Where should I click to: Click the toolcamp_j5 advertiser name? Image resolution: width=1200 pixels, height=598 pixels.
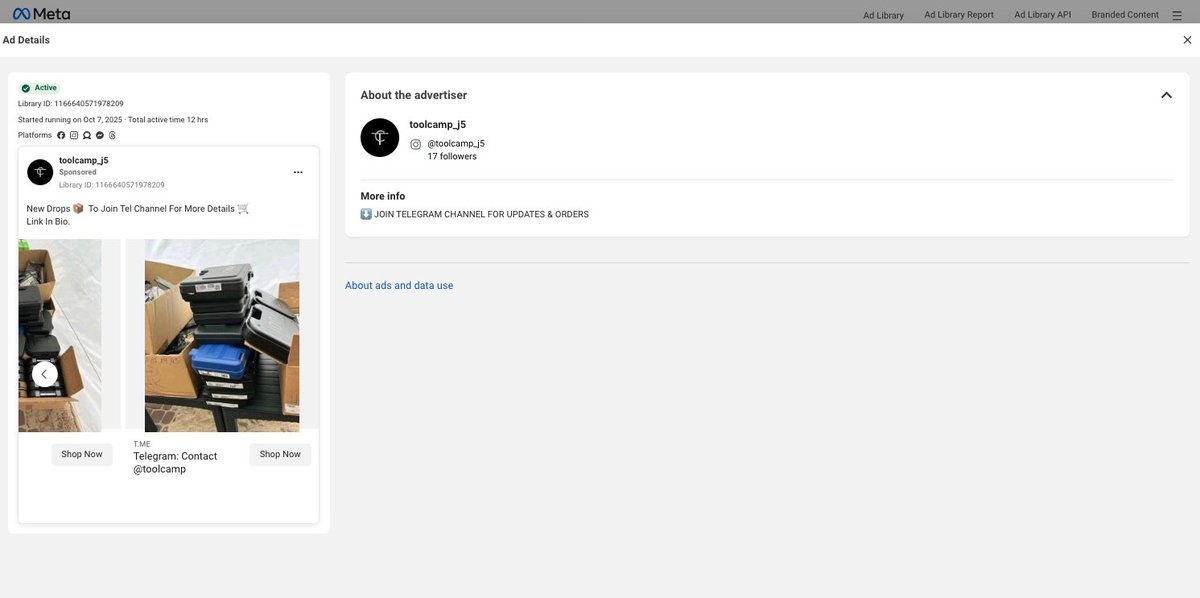(438, 125)
